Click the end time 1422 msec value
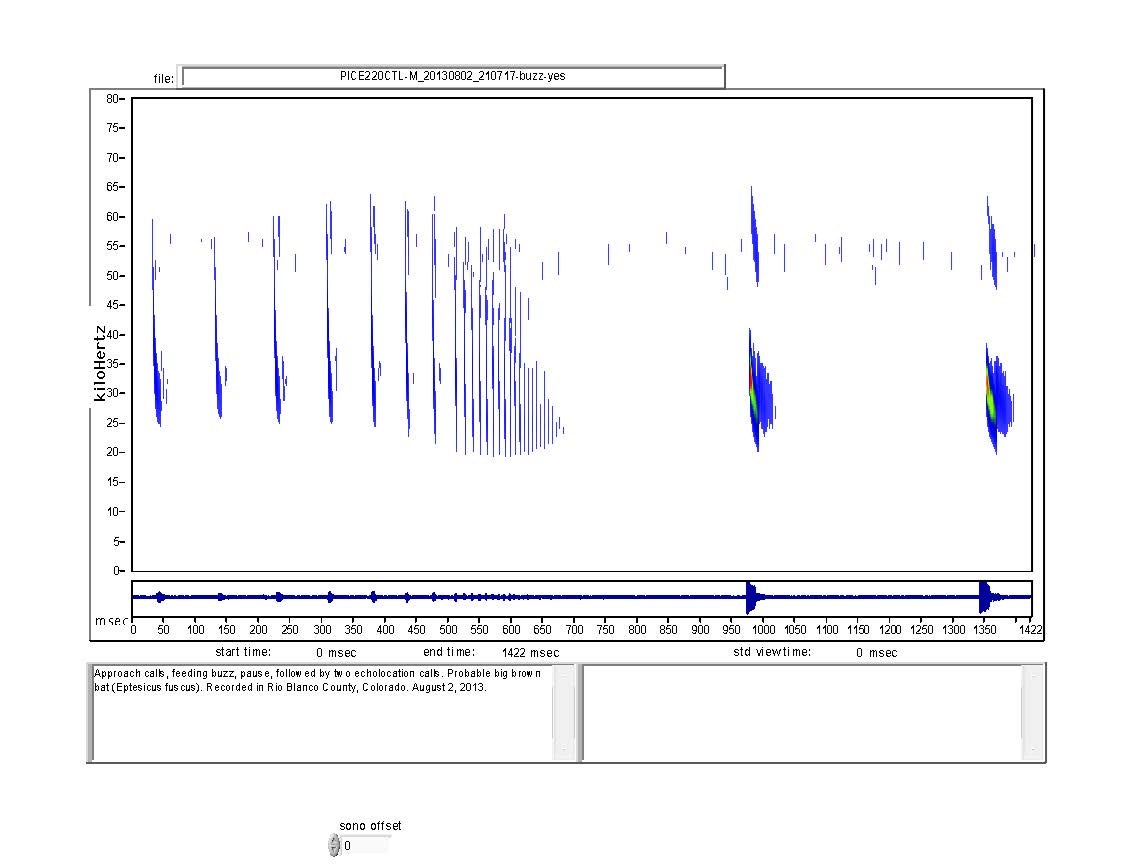This screenshot has width=1122, height=867. [530, 652]
